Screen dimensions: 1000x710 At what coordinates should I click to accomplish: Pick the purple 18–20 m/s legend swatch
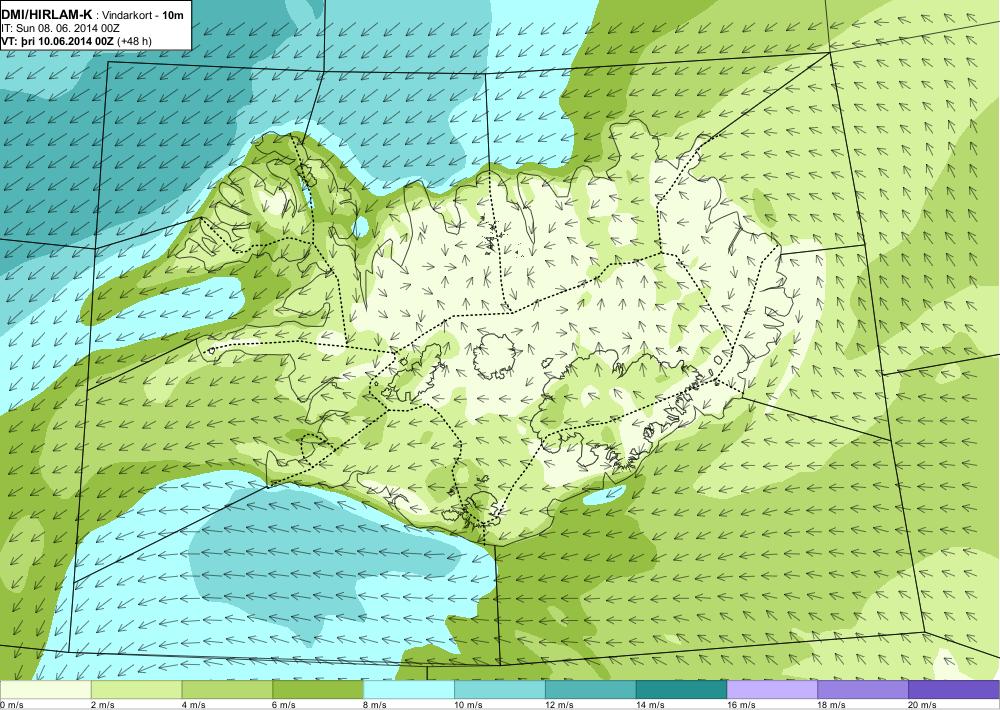[863, 690]
